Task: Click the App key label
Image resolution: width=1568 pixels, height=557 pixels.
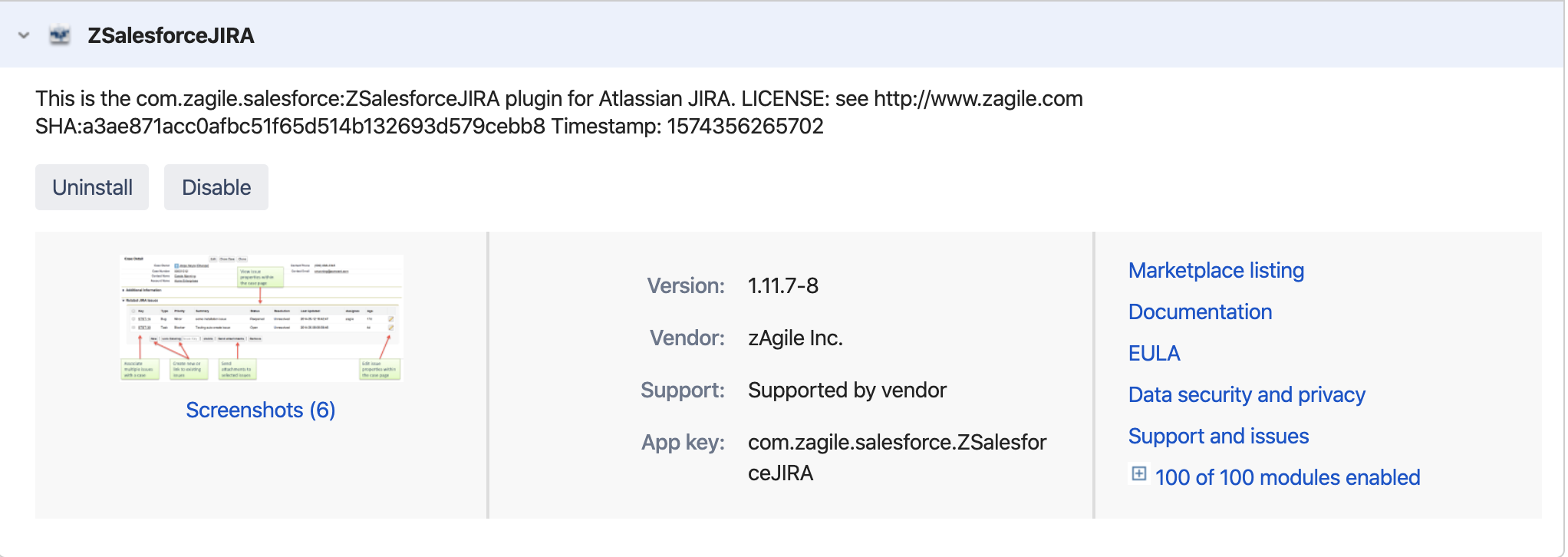Action: (683, 442)
